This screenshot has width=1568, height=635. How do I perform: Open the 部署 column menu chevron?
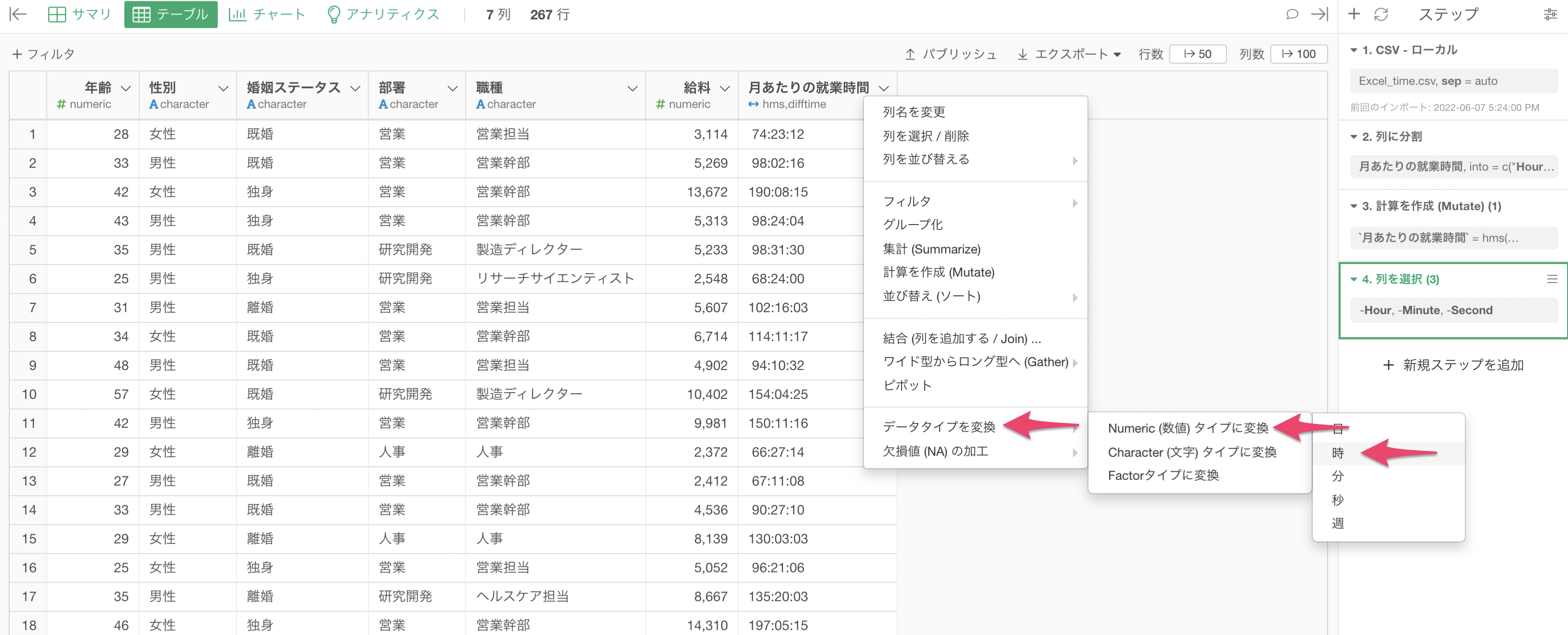(452, 88)
